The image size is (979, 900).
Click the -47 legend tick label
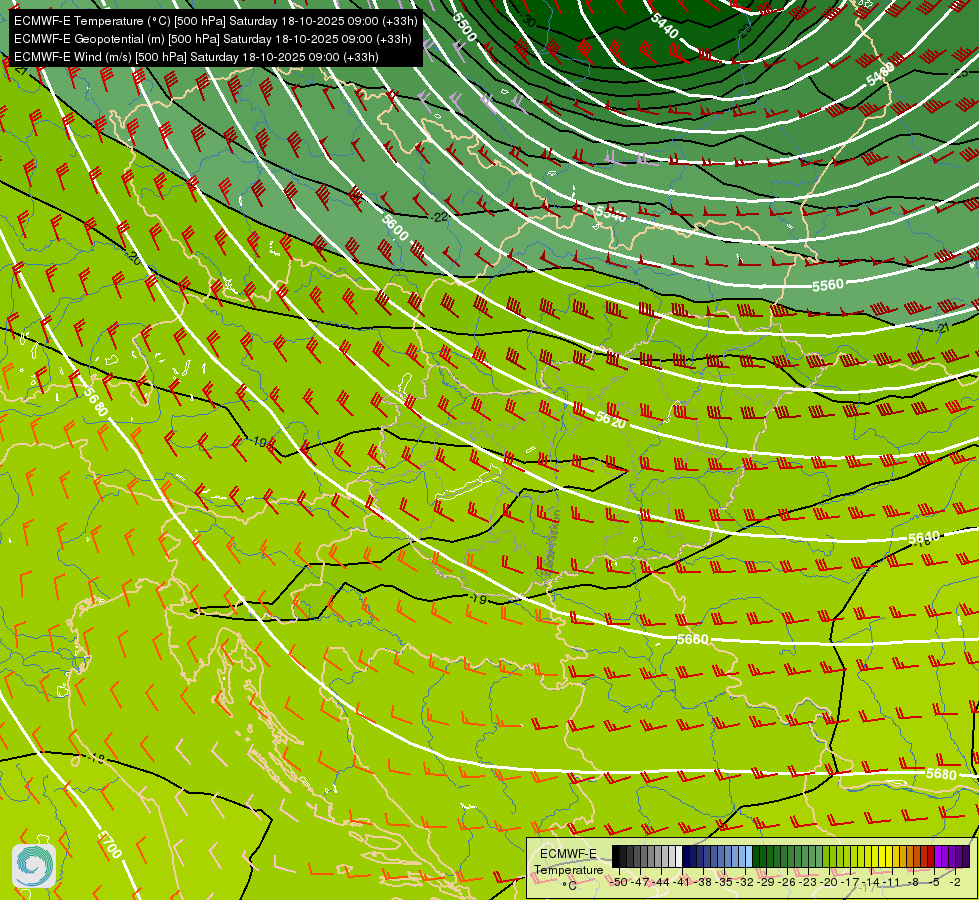(640, 882)
